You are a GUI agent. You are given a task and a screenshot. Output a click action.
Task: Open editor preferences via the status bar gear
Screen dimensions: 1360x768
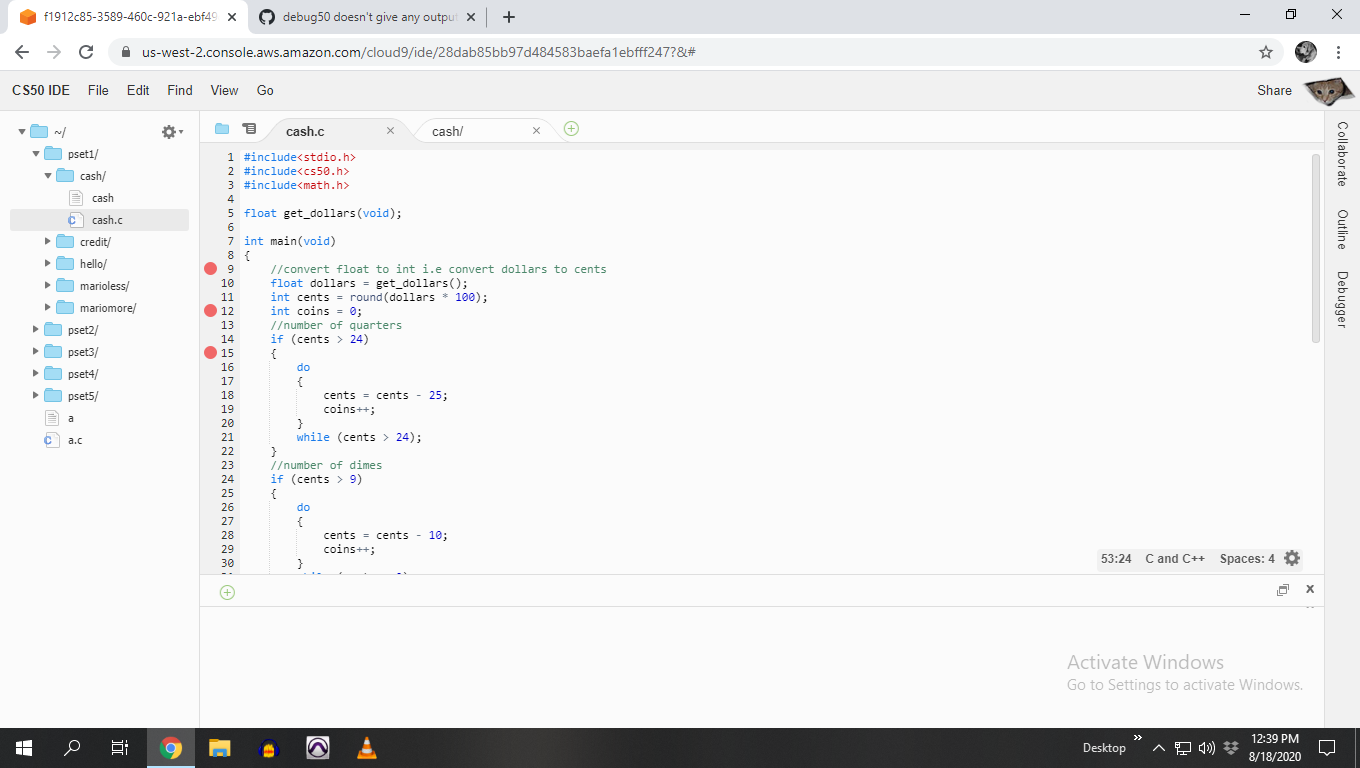tap(1292, 558)
